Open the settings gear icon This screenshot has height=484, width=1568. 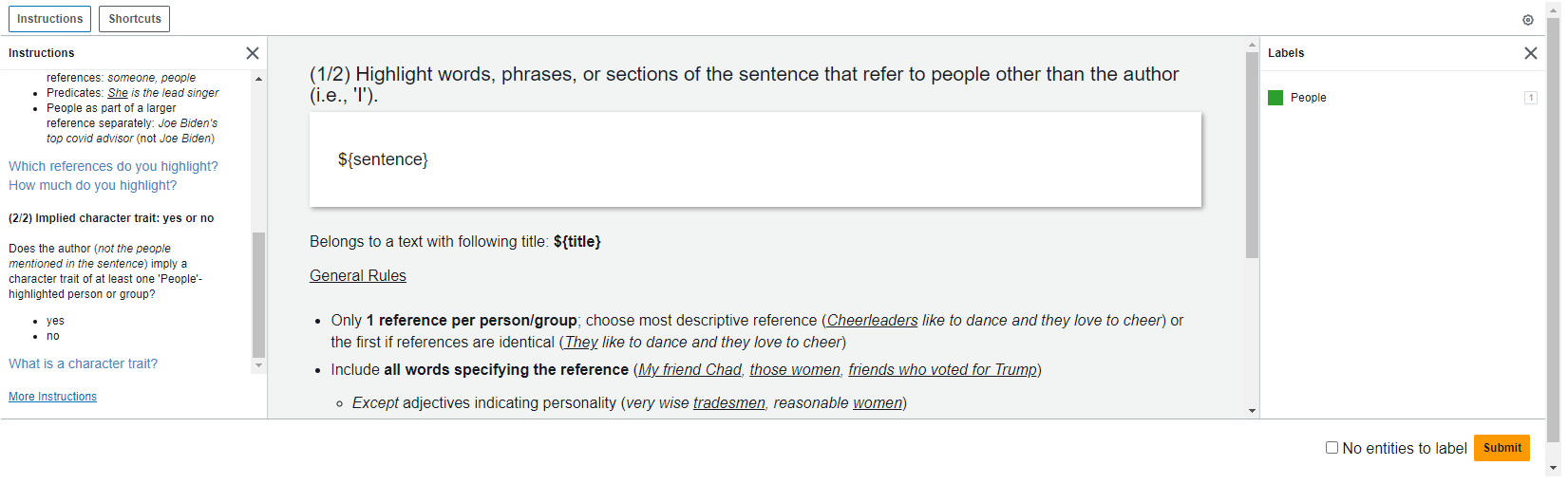1527,20
